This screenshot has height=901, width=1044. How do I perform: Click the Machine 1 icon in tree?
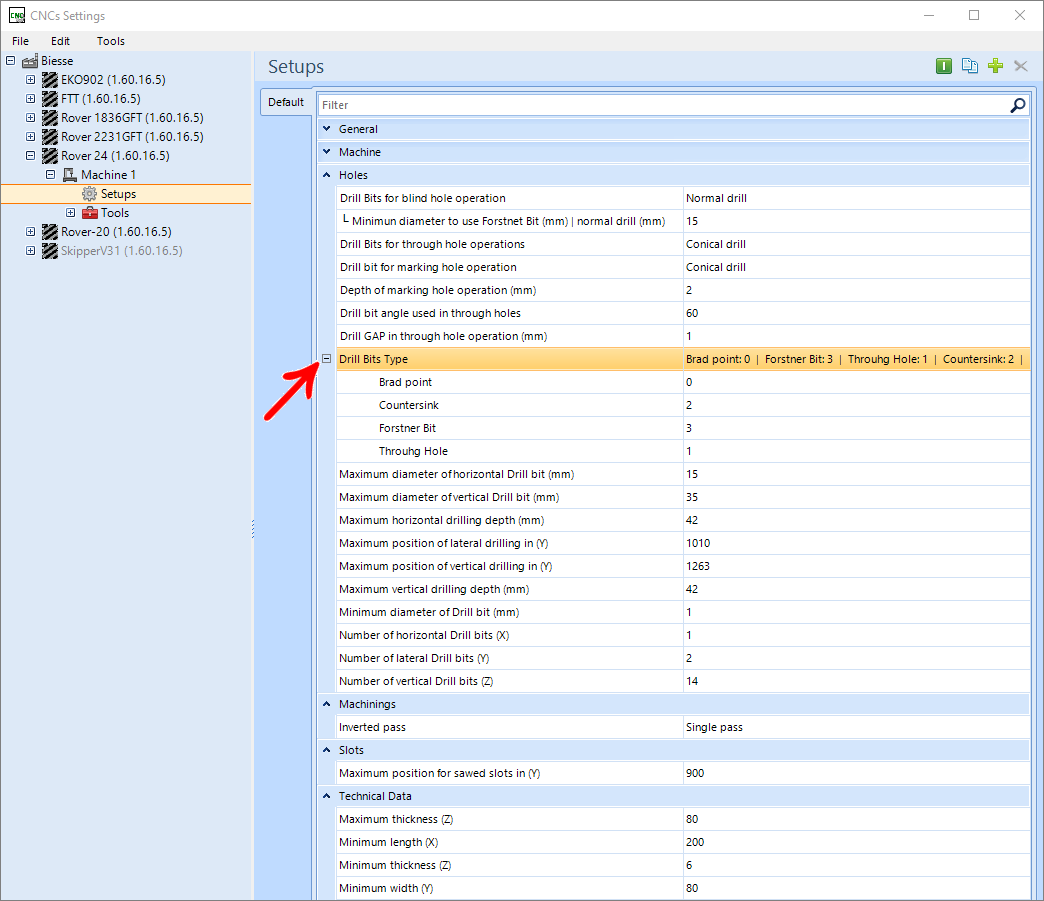click(x=69, y=175)
